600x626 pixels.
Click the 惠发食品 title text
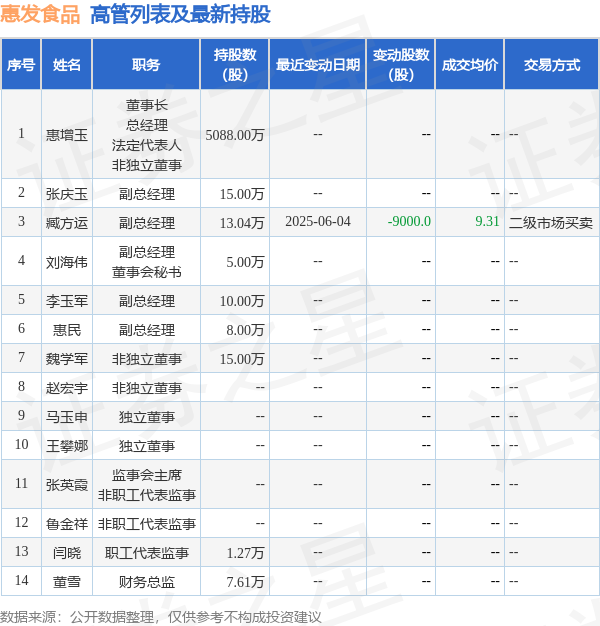40,14
